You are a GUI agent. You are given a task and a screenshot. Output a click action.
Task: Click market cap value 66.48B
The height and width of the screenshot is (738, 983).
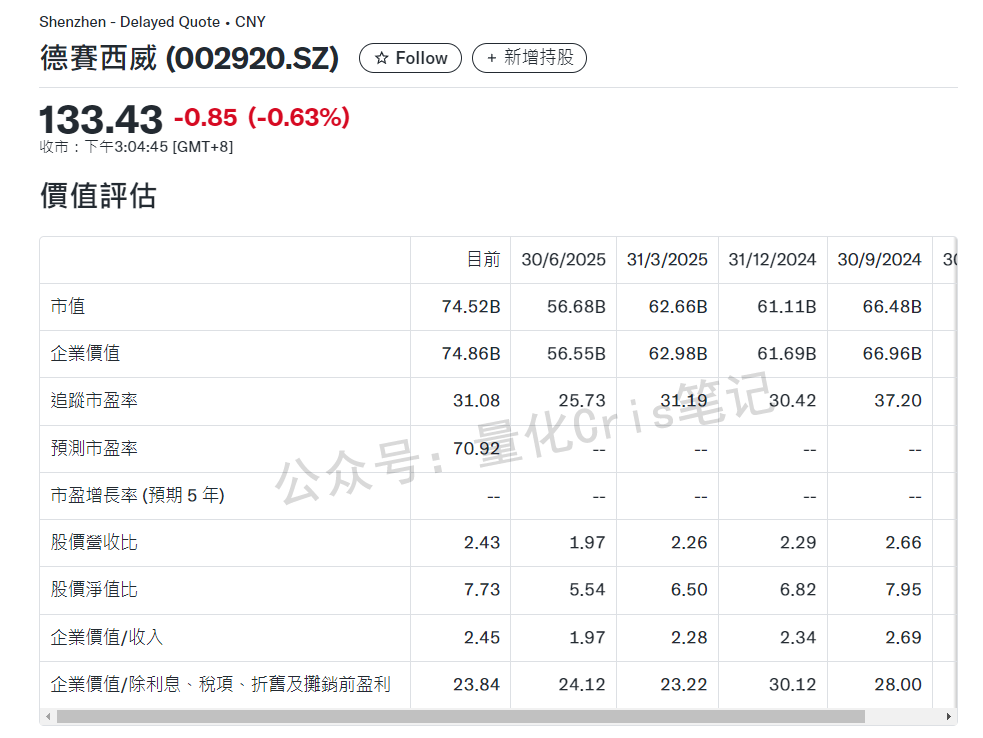click(892, 307)
